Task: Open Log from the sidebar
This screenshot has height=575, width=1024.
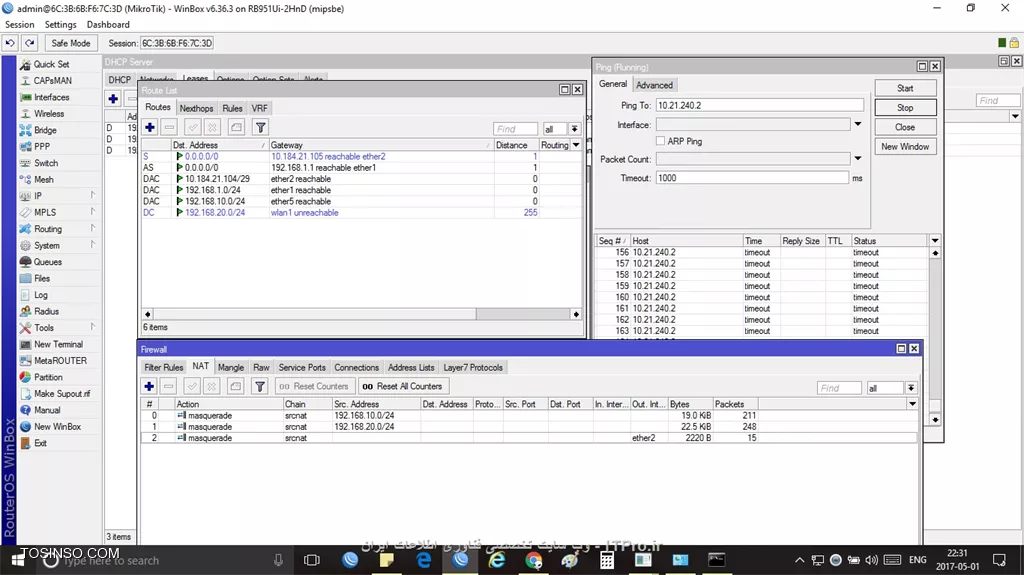Action: coord(40,295)
